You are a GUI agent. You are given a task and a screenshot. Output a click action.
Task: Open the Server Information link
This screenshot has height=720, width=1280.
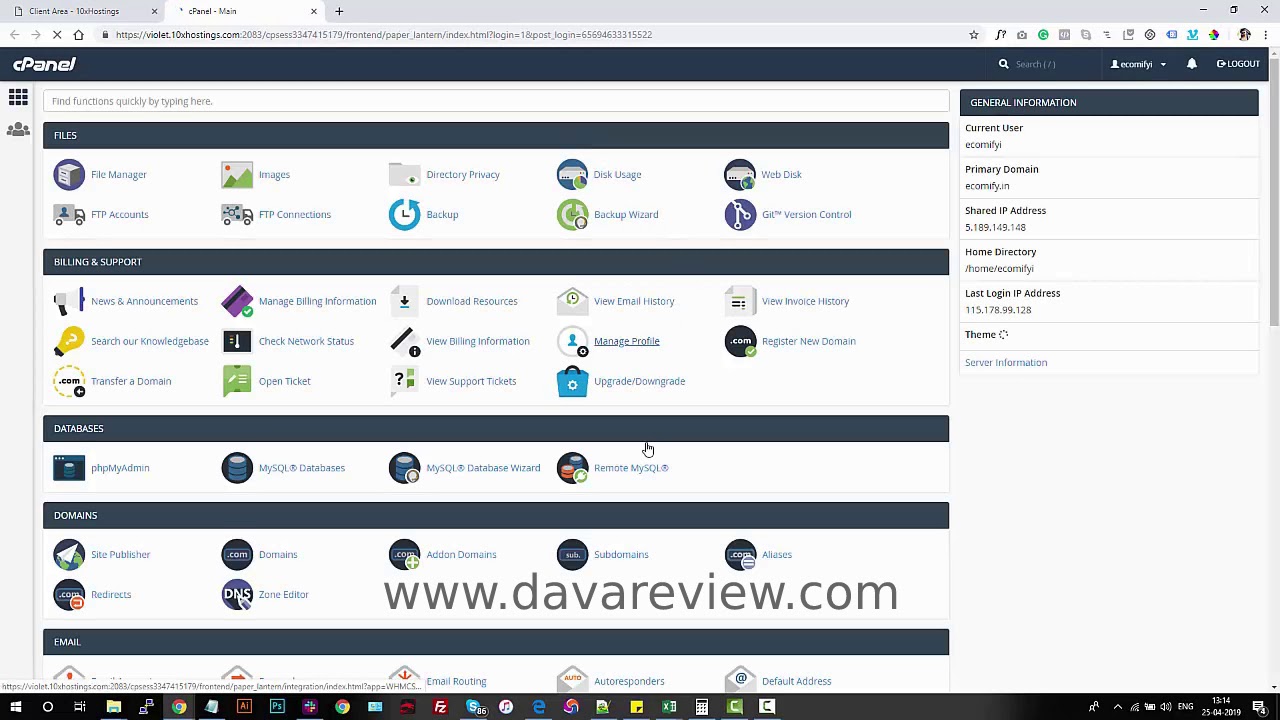[x=1006, y=363]
